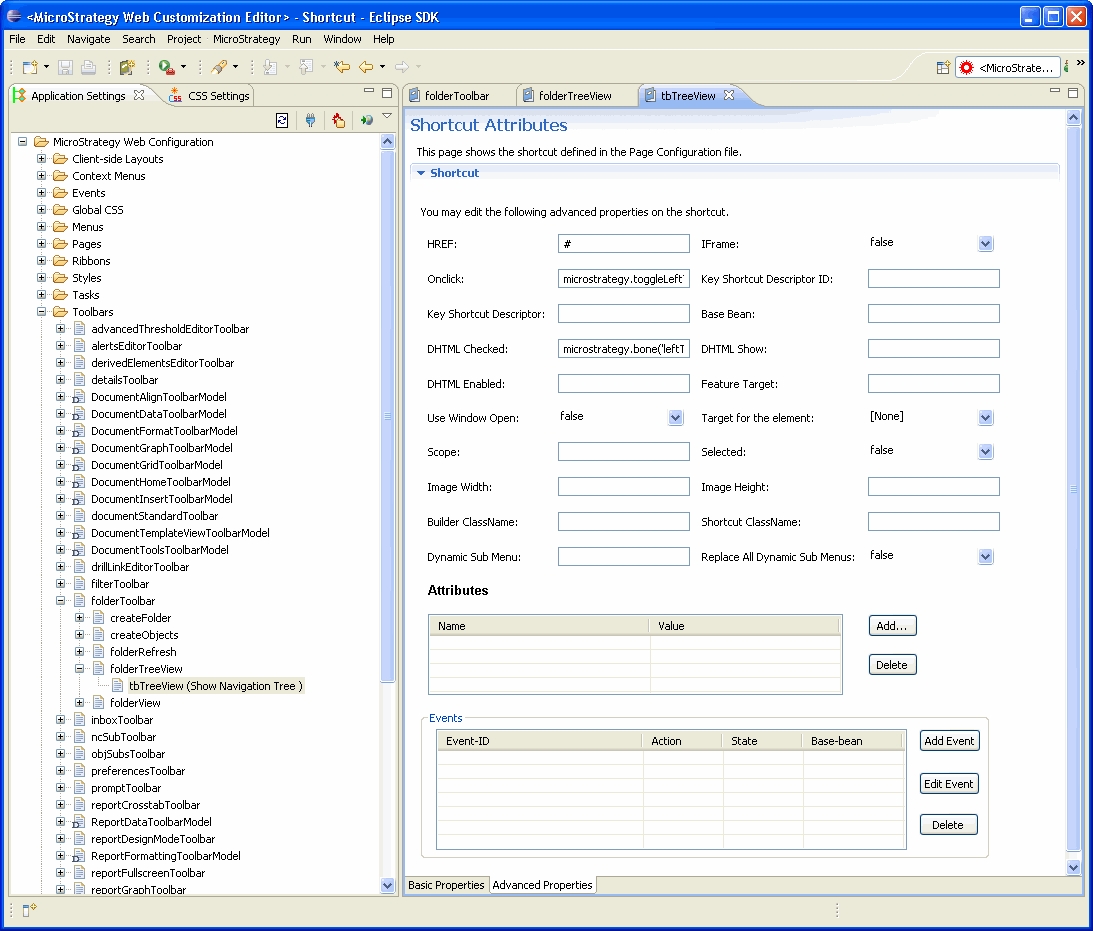Close the Application Settings view

(139, 95)
